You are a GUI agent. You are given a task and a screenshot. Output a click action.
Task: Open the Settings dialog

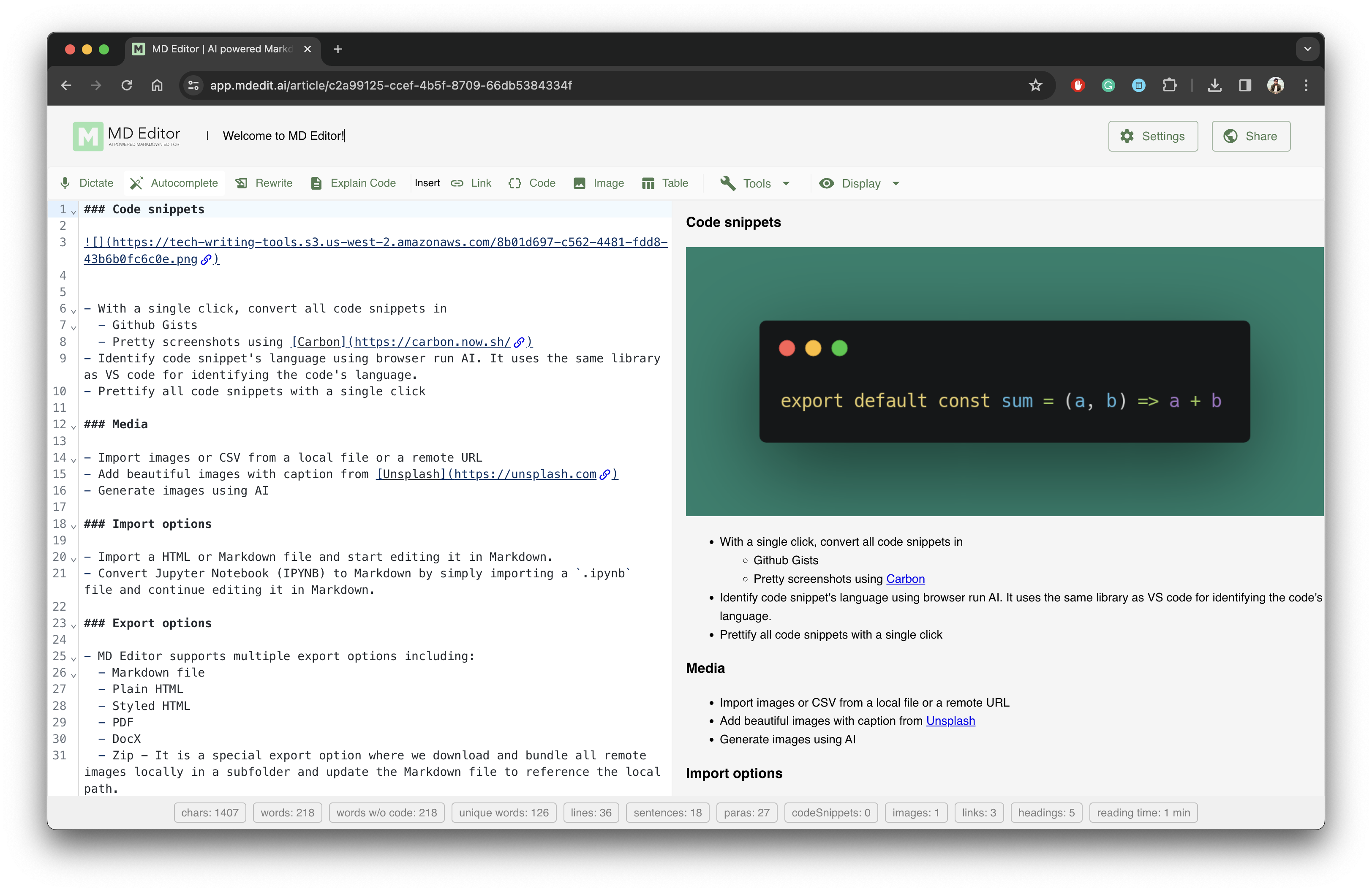click(1153, 136)
